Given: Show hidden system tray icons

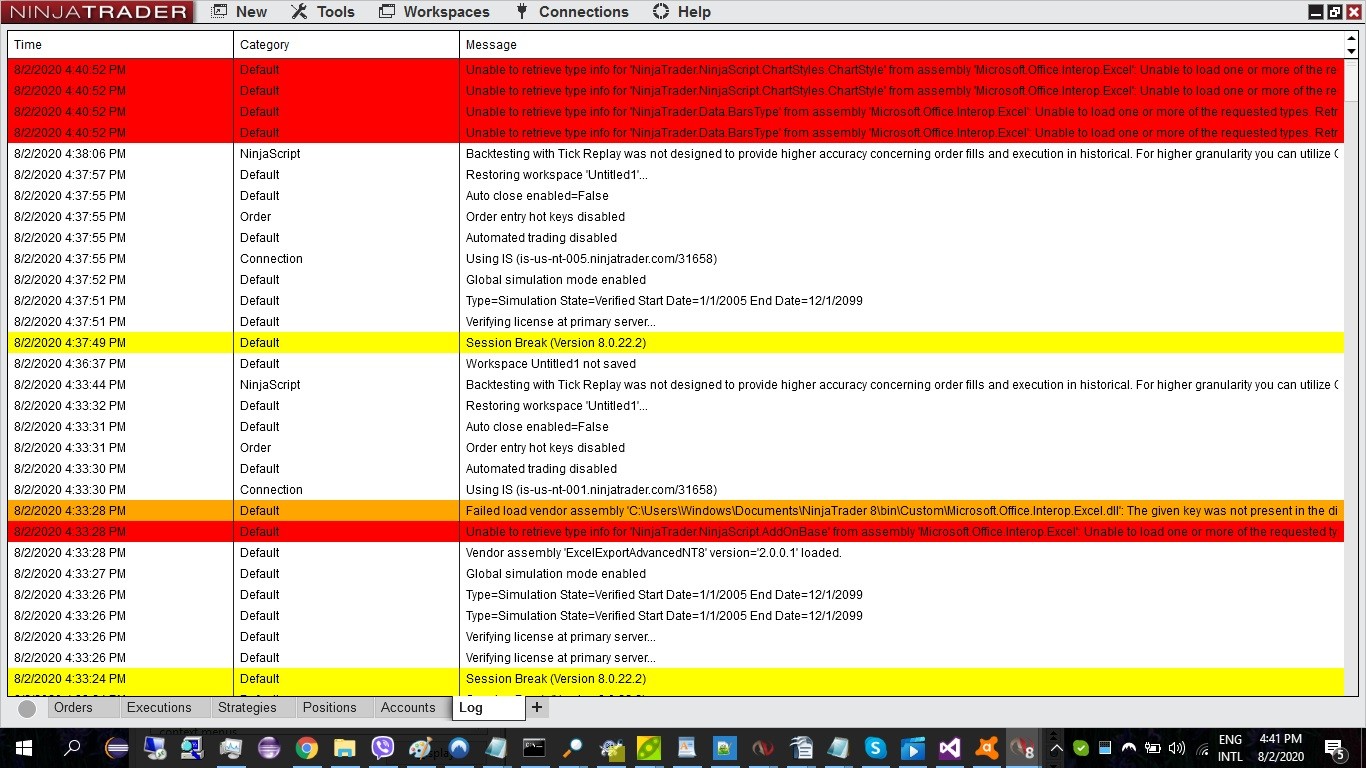Looking at the screenshot, I should tap(1056, 748).
